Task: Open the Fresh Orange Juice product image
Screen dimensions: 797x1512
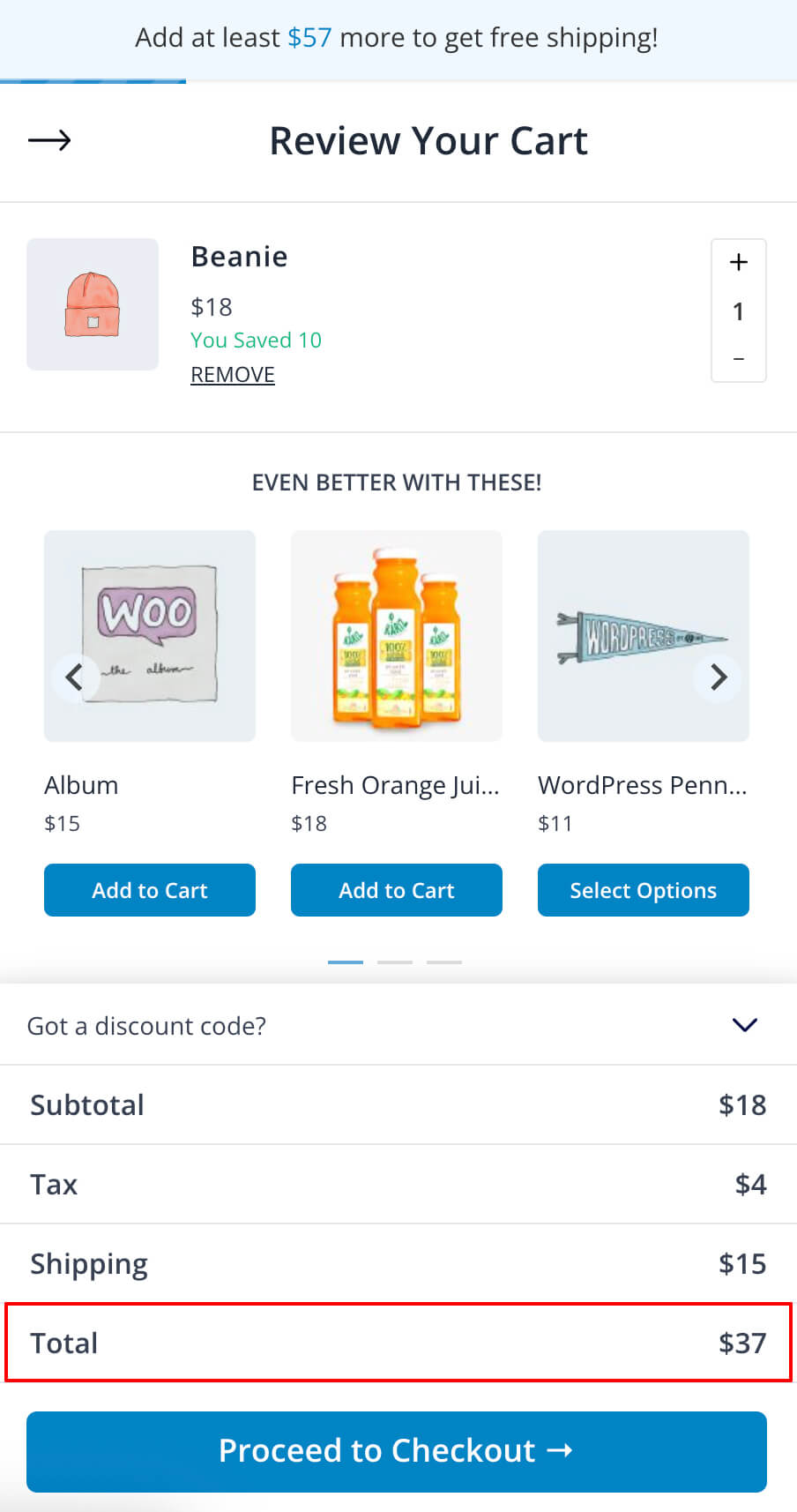Action: click(x=397, y=635)
